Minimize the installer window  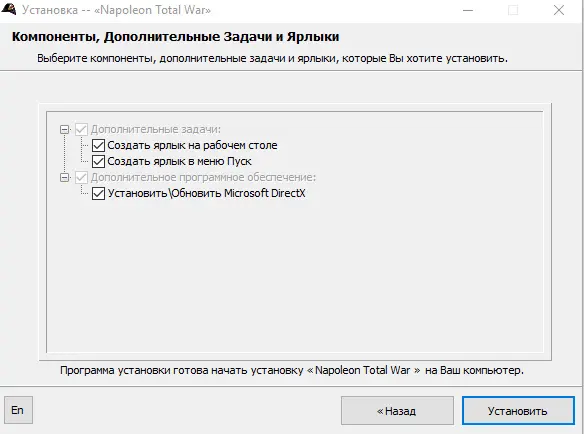[468, 10]
